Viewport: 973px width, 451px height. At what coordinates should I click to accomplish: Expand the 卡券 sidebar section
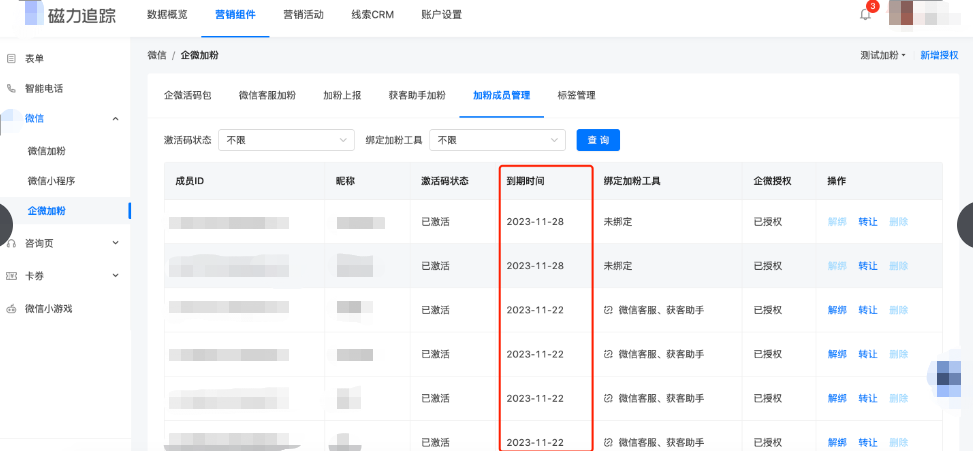point(115,275)
